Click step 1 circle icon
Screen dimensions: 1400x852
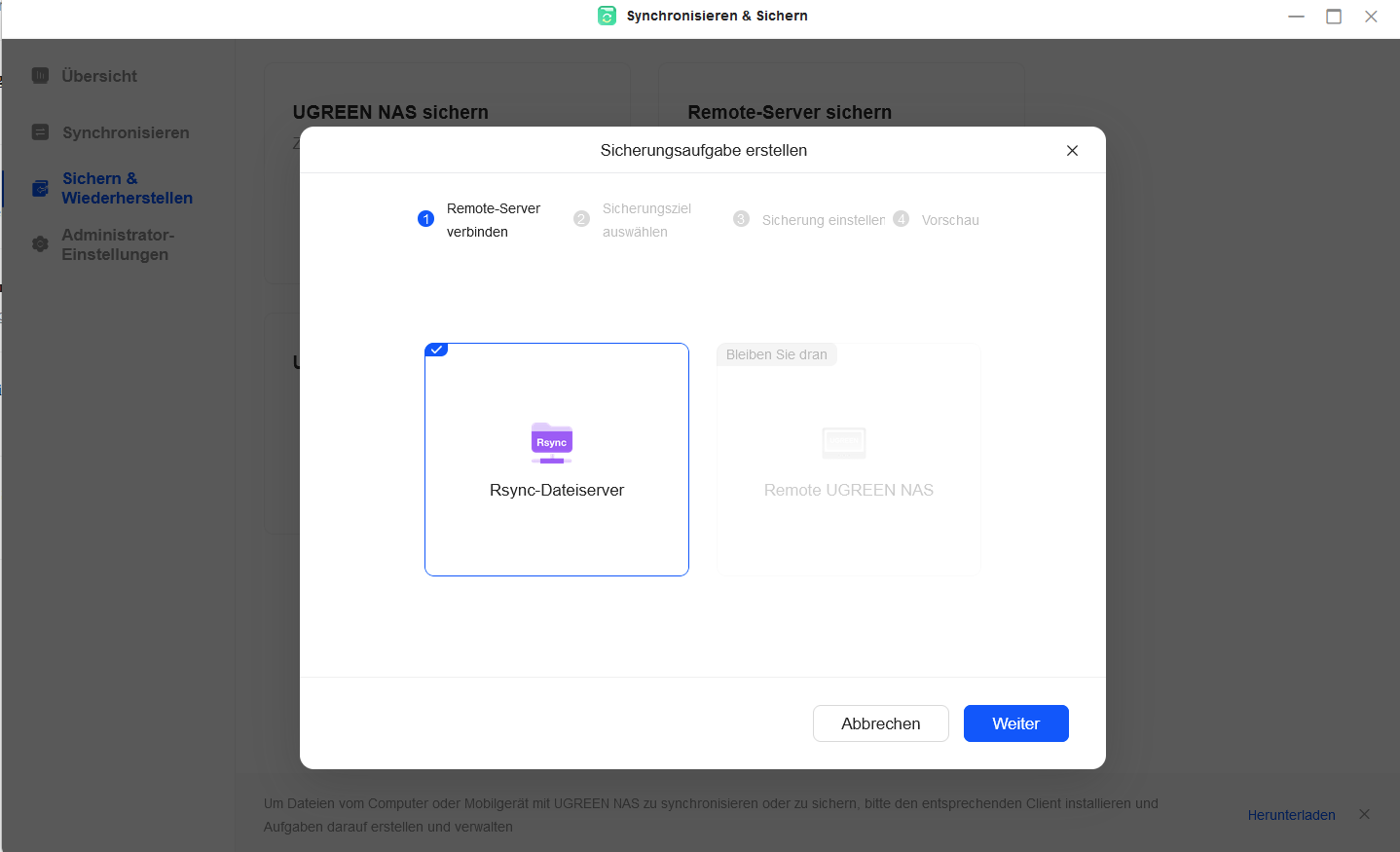click(425, 219)
